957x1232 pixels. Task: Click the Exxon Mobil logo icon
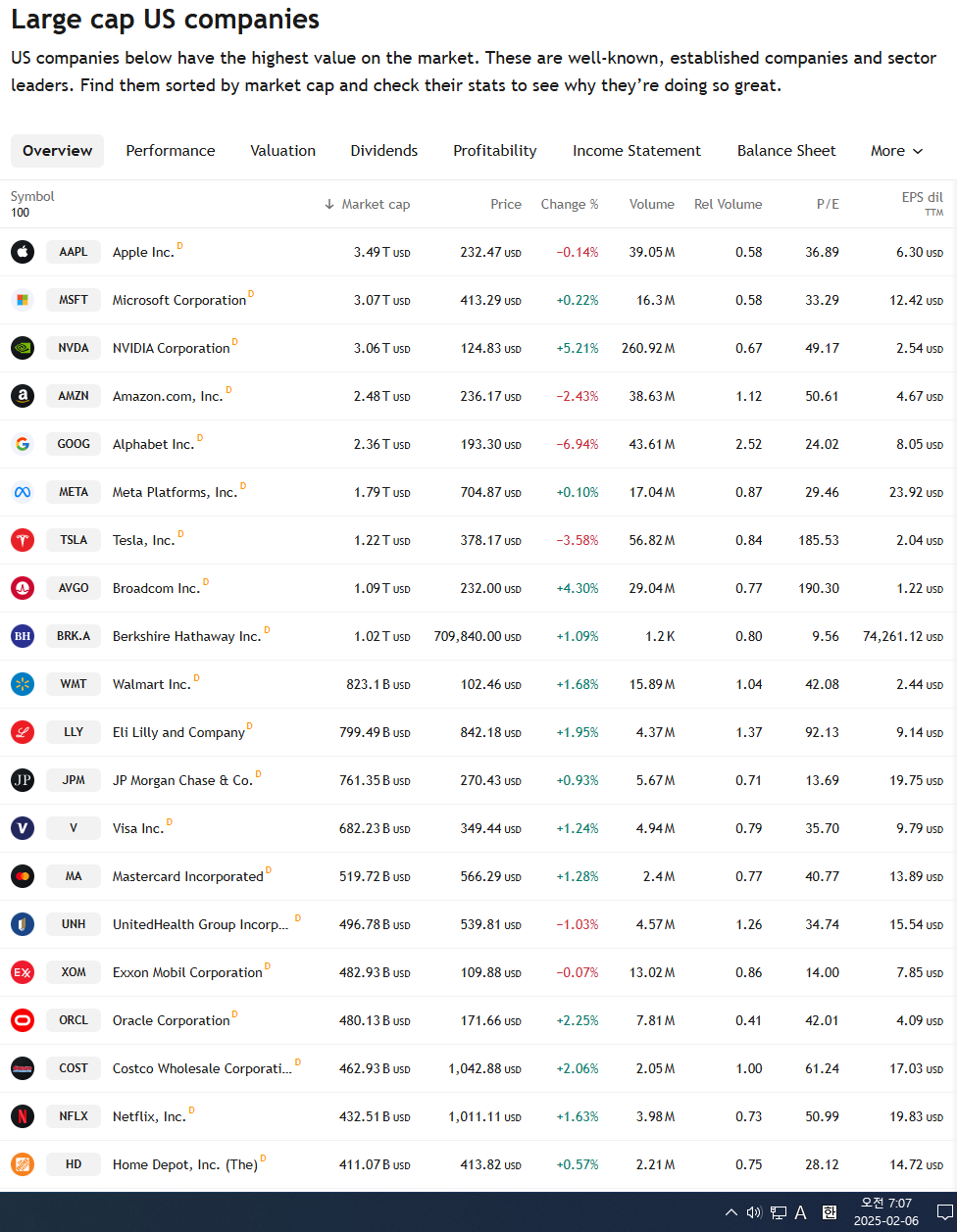tap(23, 972)
